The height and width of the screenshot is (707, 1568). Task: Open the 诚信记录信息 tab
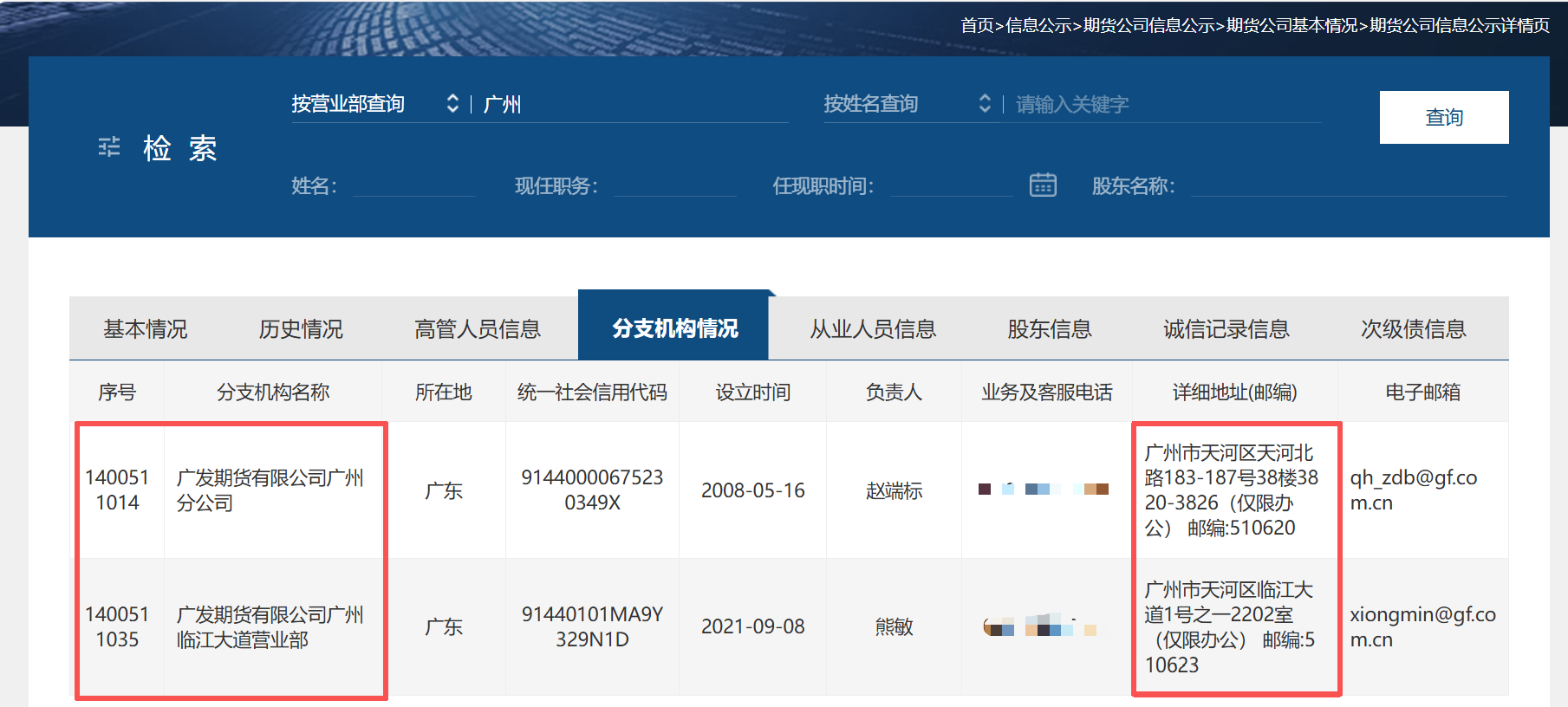tap(1226, 329)
